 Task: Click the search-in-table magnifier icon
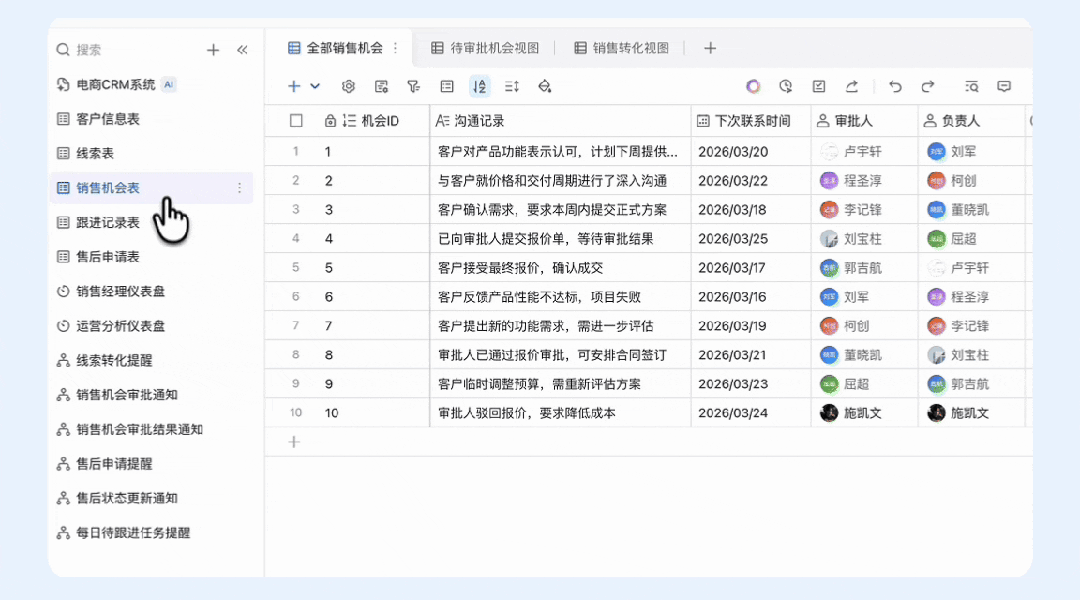point(969,87)
